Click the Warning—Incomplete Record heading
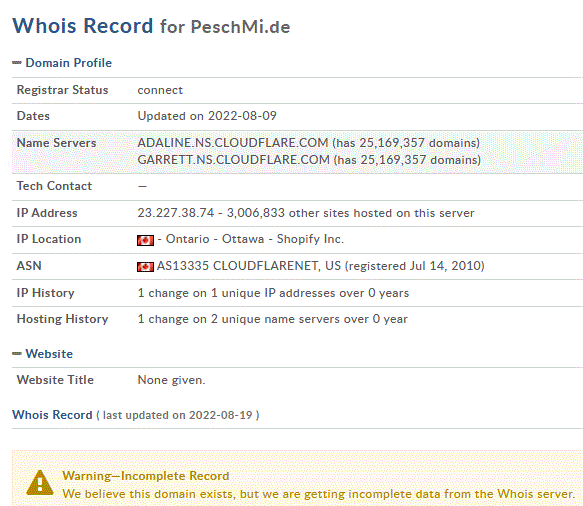 [145, 476]
